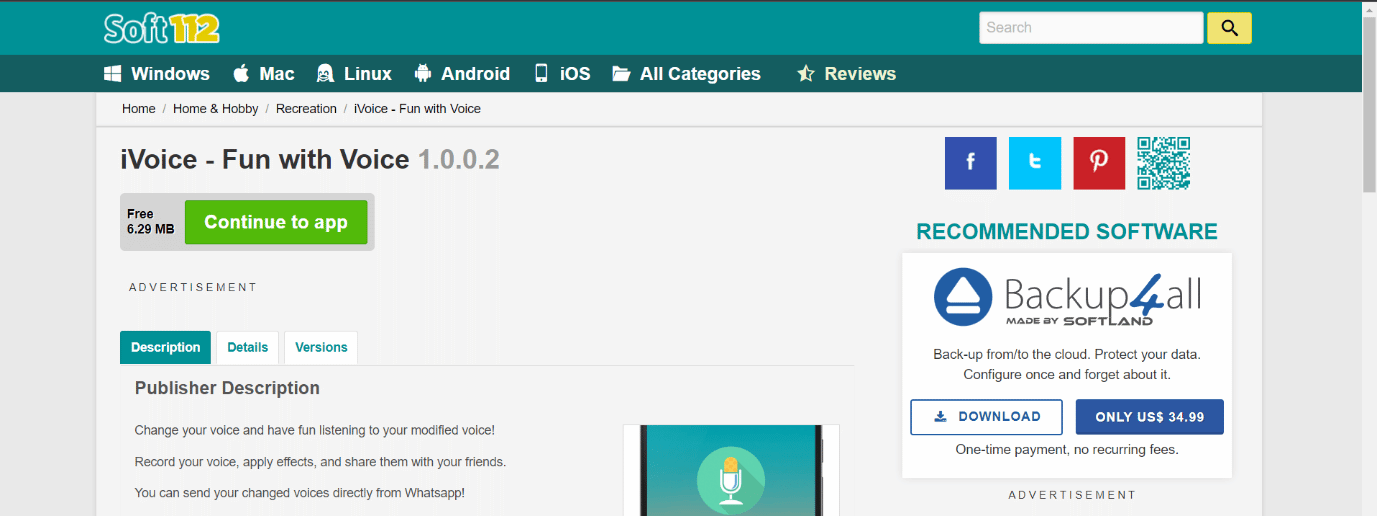Click the Soft112 logo

click(x=162, y=28)
